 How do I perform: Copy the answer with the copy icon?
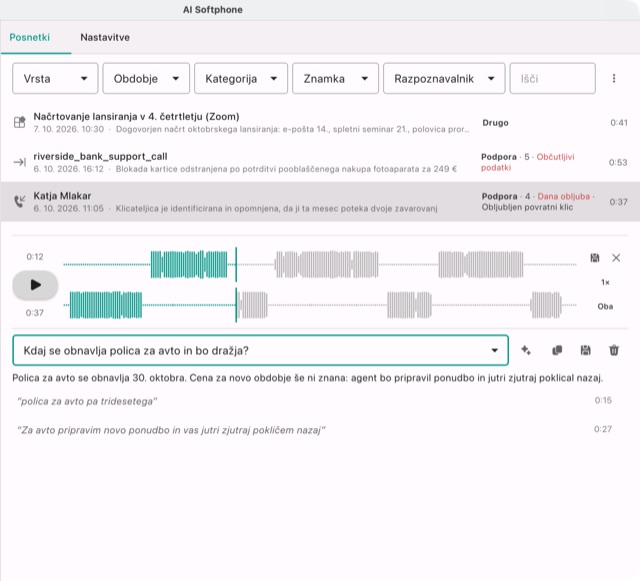(x=557, y=350)
